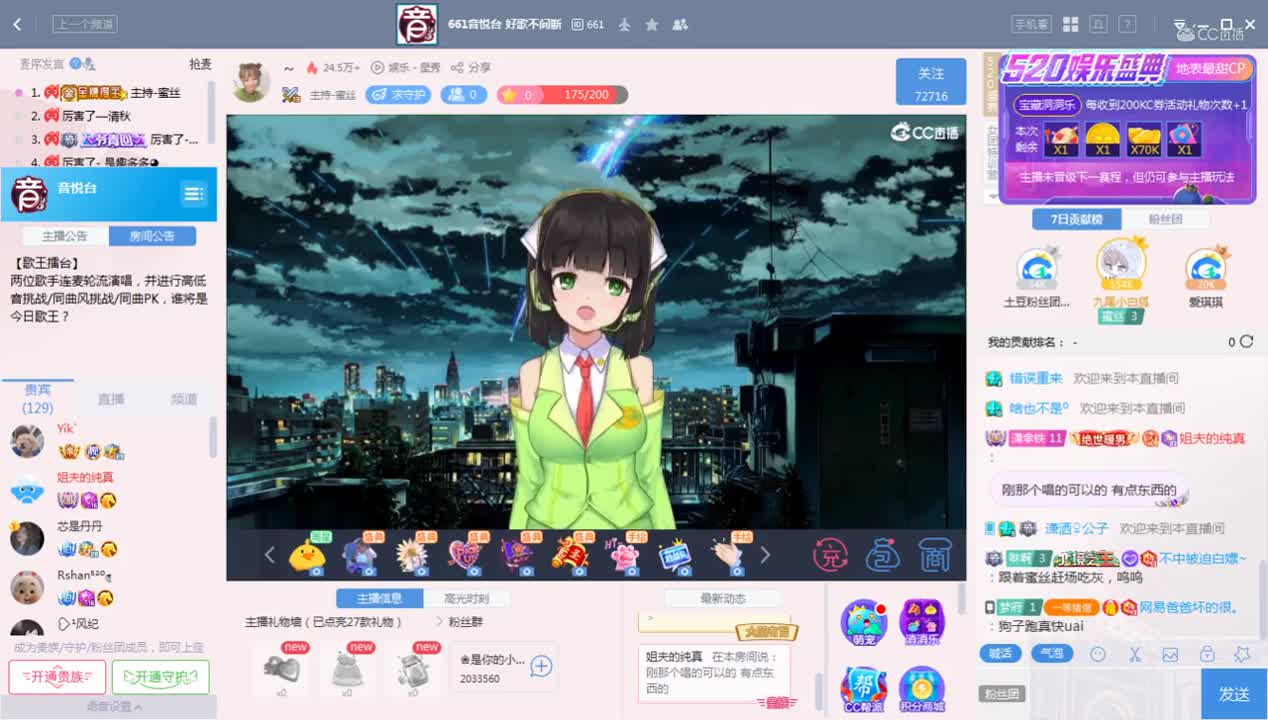
Task: Click the 上一个频道 previous channel button
Action: [x=85, y=24]
